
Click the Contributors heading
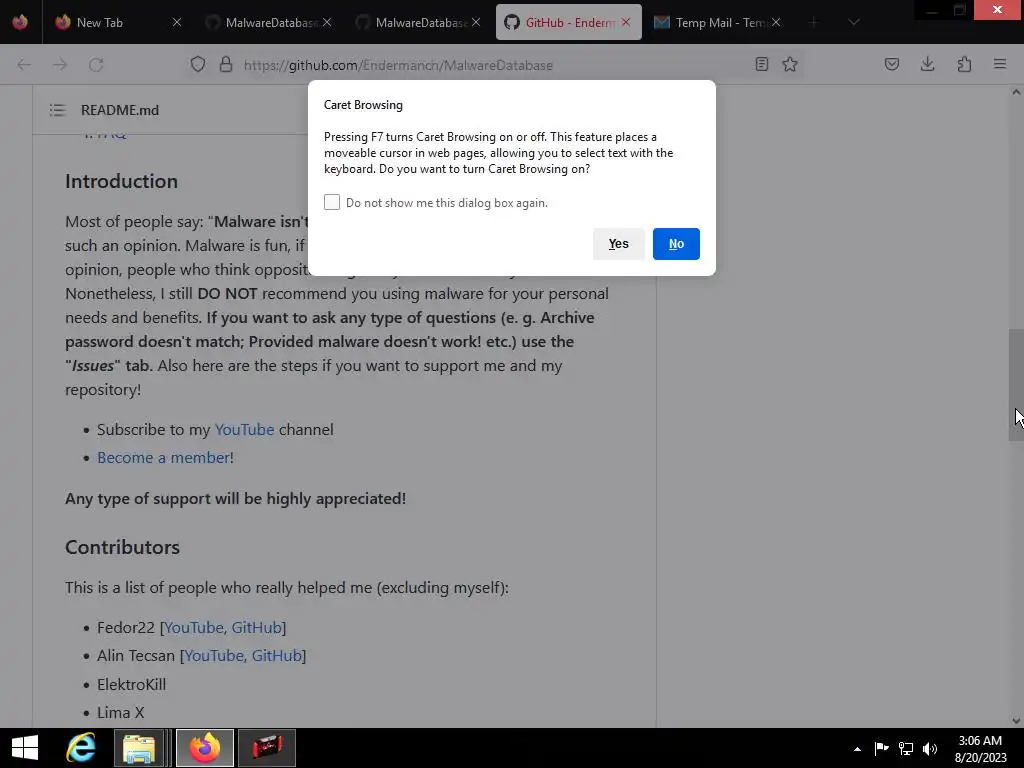point(122,547)
